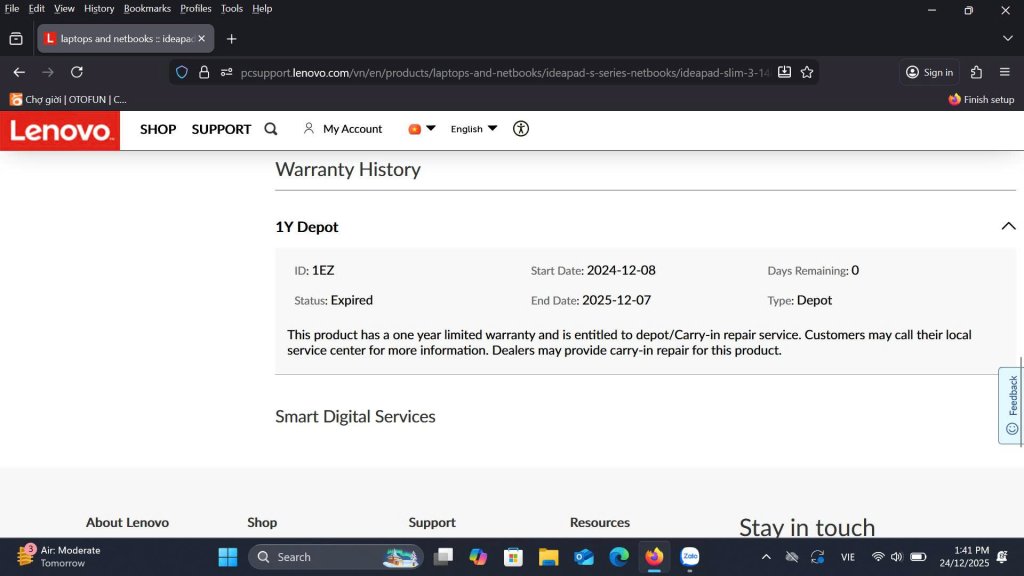Open the Bookmarks menu
This screenshot has width=1024, height=576.
147,8
